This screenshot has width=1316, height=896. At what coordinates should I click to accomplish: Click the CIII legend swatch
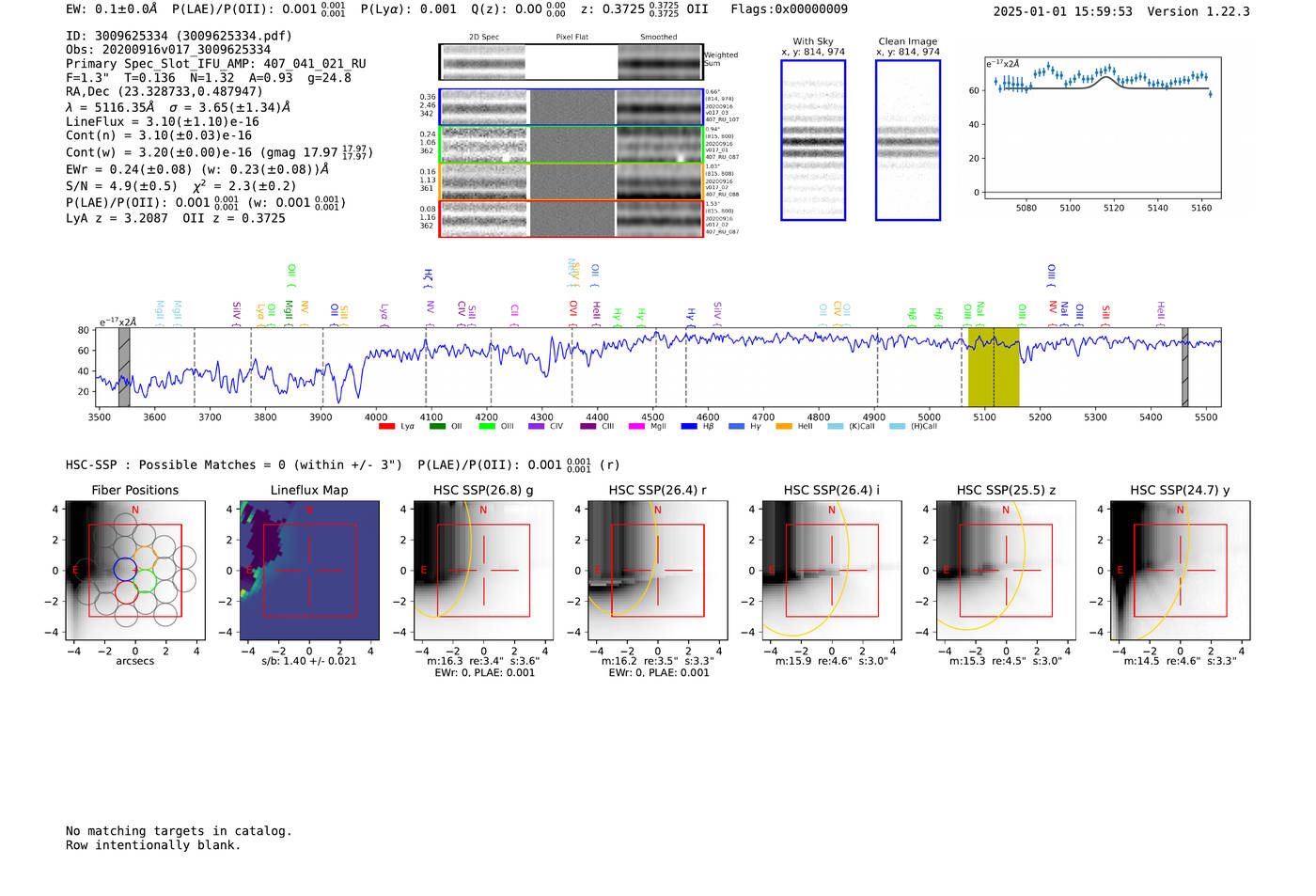click(x=588, y=427)
